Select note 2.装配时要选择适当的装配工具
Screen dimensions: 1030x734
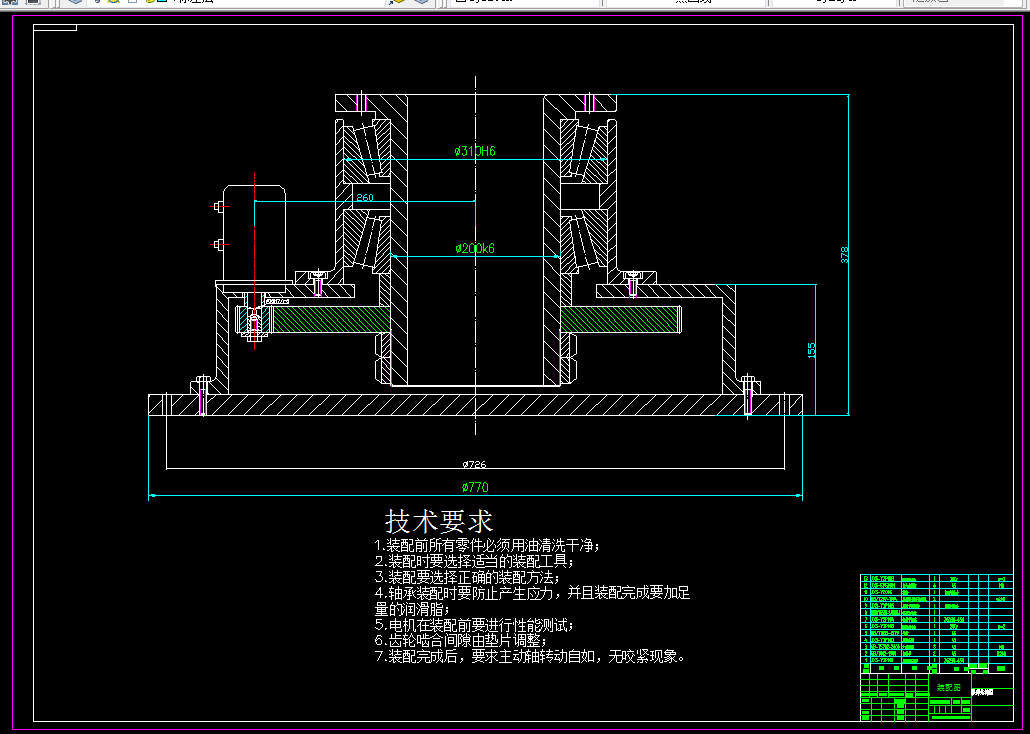pyautogui.click(x=474, y=562)
